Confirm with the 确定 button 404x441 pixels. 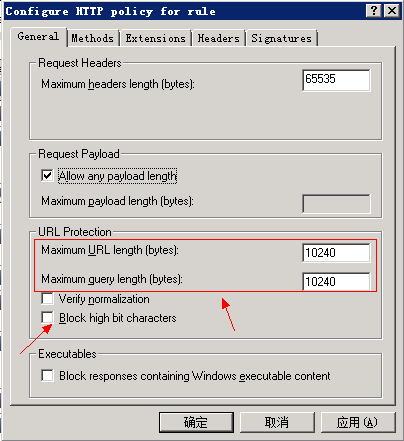pyautogui.click(x=196, y=423)
